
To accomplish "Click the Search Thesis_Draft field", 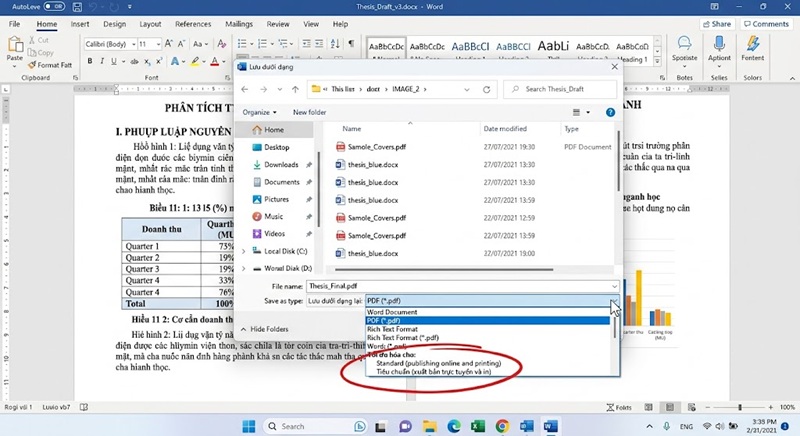I will pyautogui.click(x=560, y=89).
